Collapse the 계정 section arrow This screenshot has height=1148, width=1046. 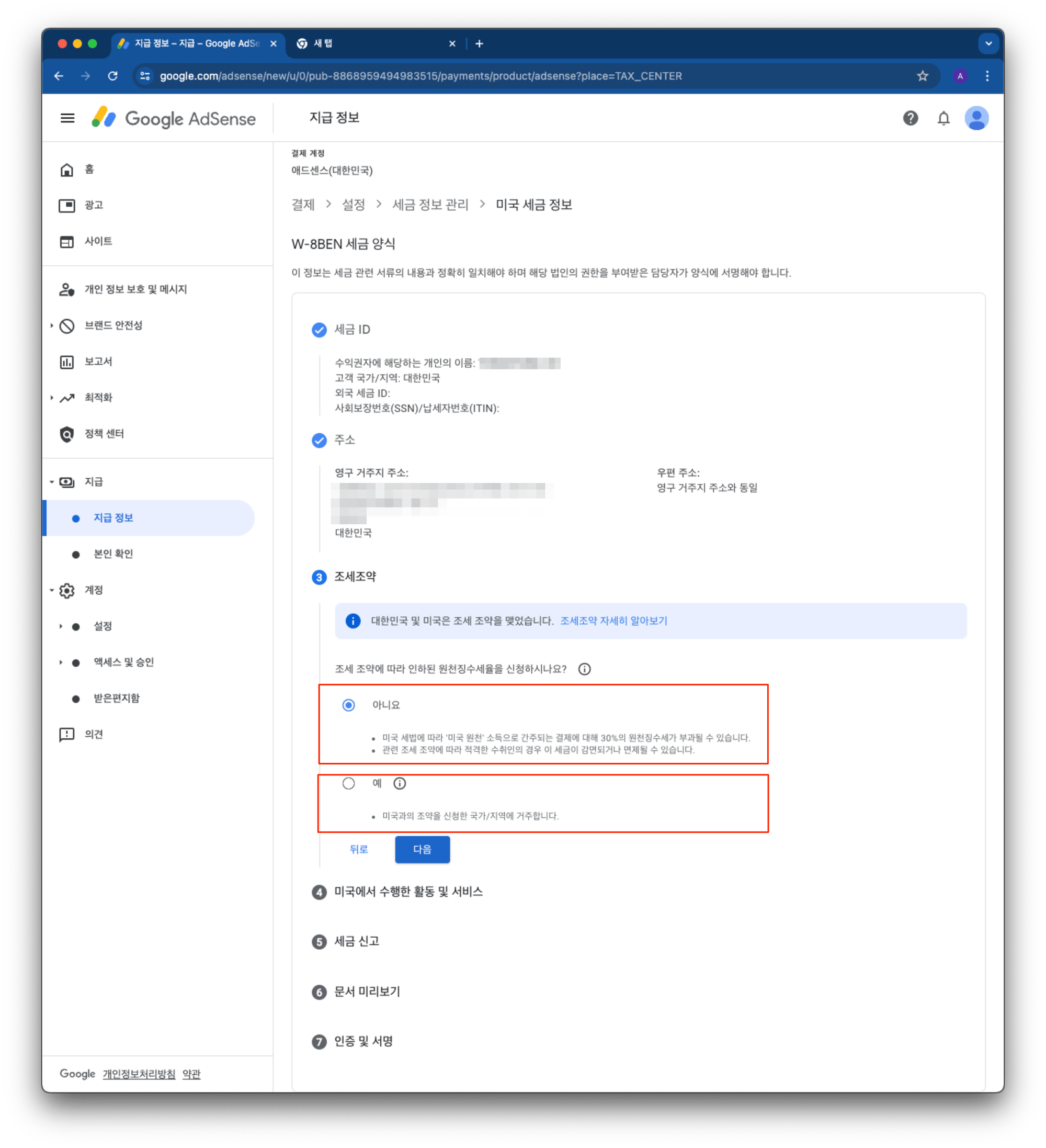51,590
